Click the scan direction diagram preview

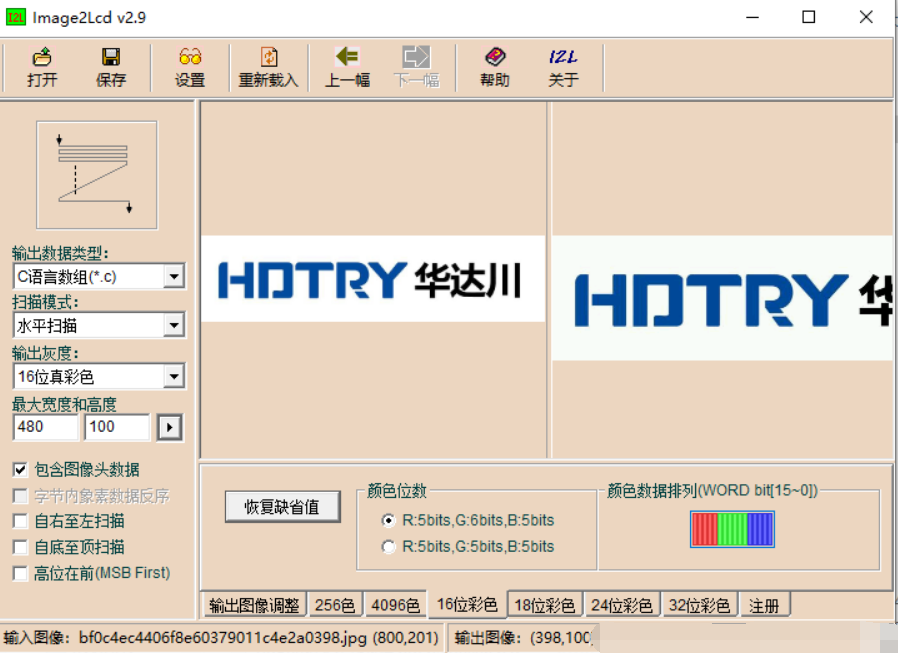(x=97, y=175)
